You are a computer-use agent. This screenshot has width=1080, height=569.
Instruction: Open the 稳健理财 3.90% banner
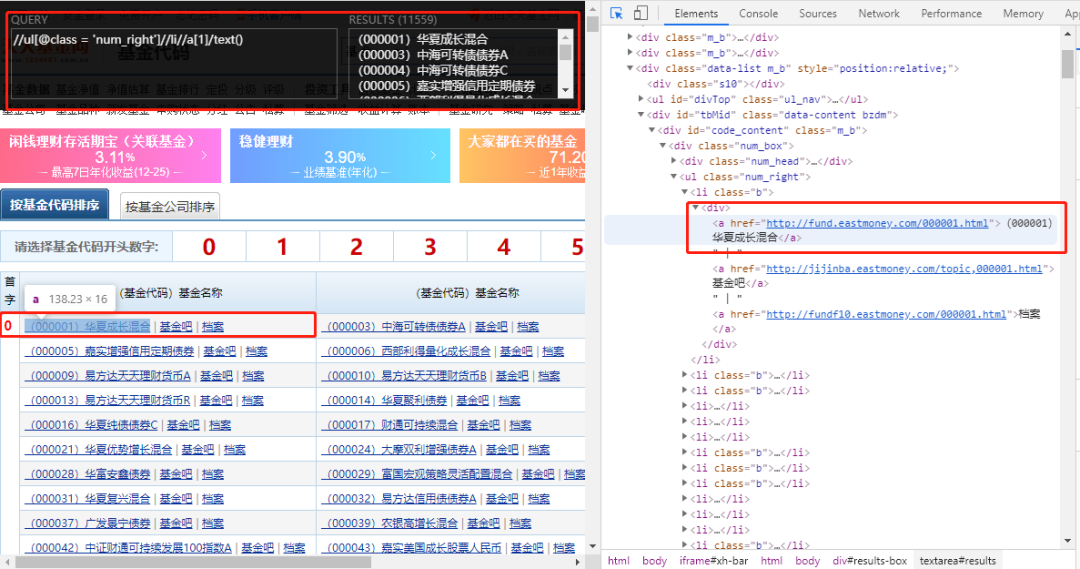click(x=340, y=156)
